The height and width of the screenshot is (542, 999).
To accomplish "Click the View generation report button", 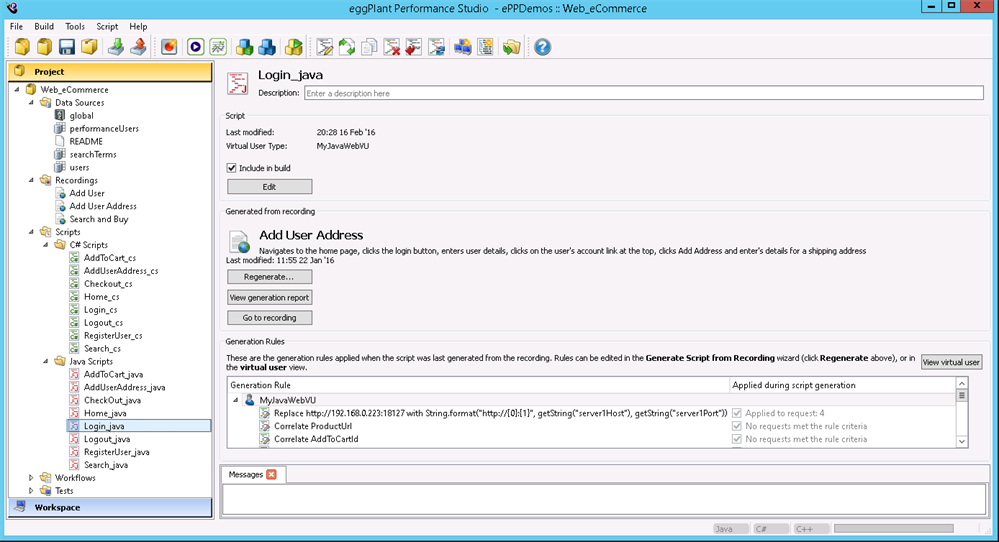I will pyautogui.click(x=269, y=297).
